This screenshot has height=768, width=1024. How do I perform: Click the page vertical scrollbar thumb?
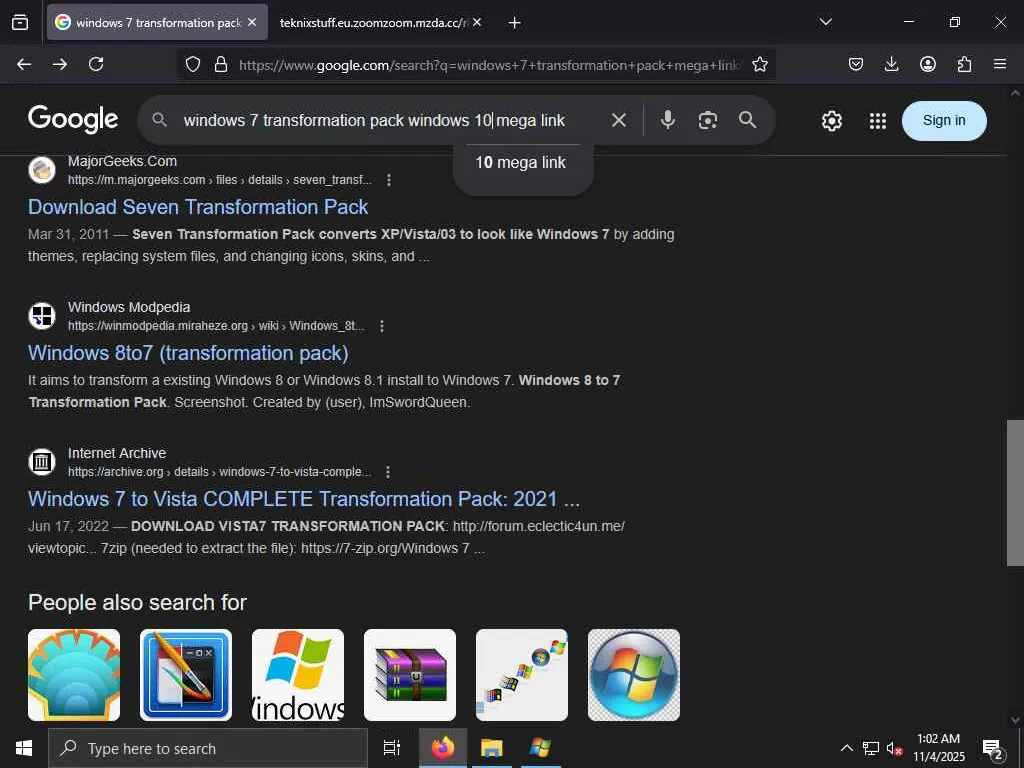click(1015, 492)
